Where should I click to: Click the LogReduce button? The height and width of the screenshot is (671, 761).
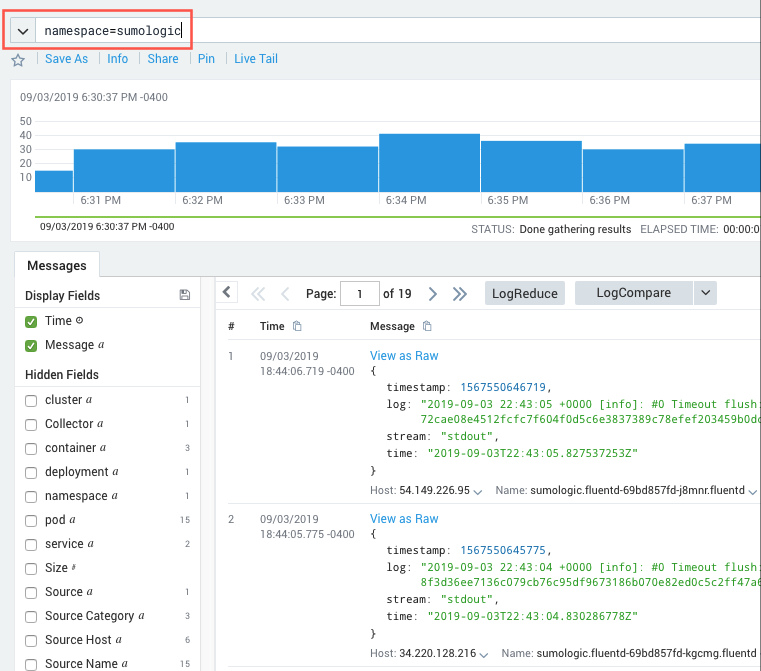pos(525,293)
